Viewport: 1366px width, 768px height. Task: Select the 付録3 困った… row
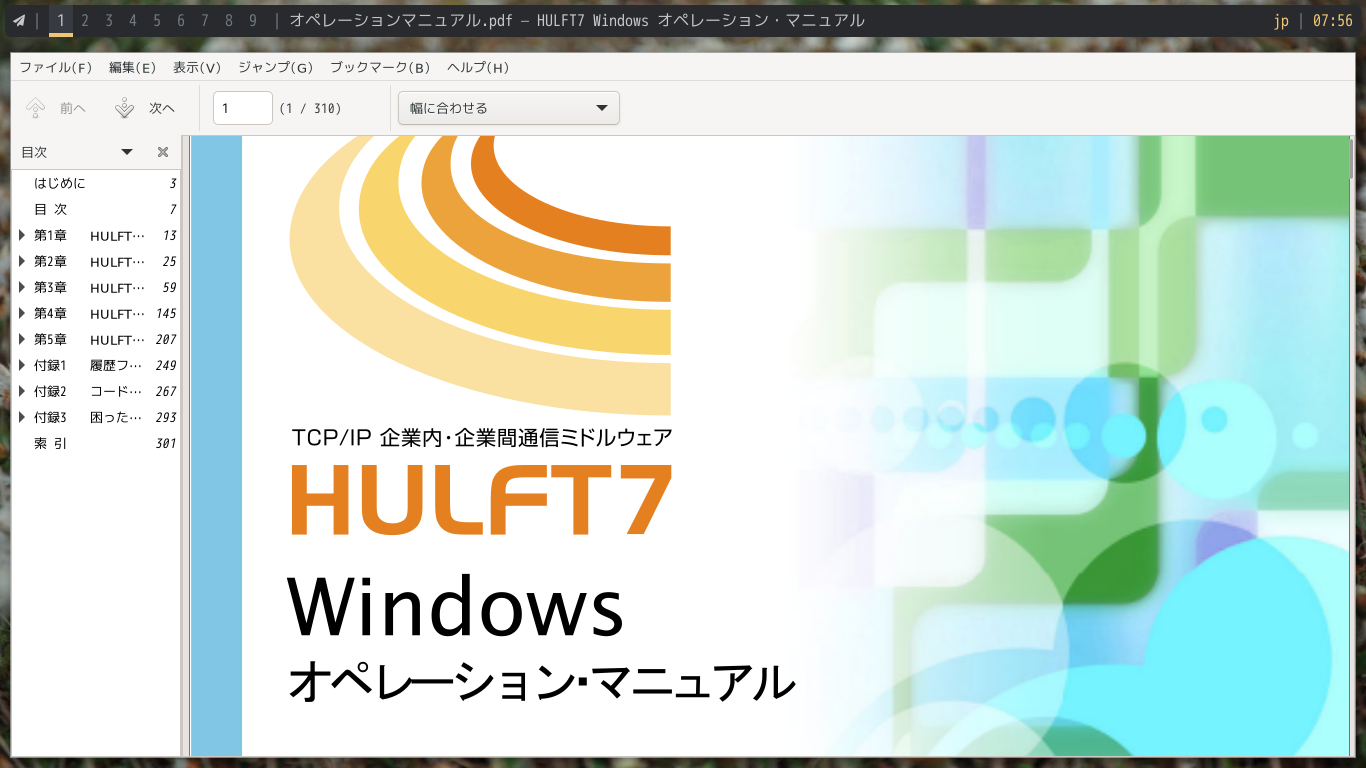(x=96, y=417)
